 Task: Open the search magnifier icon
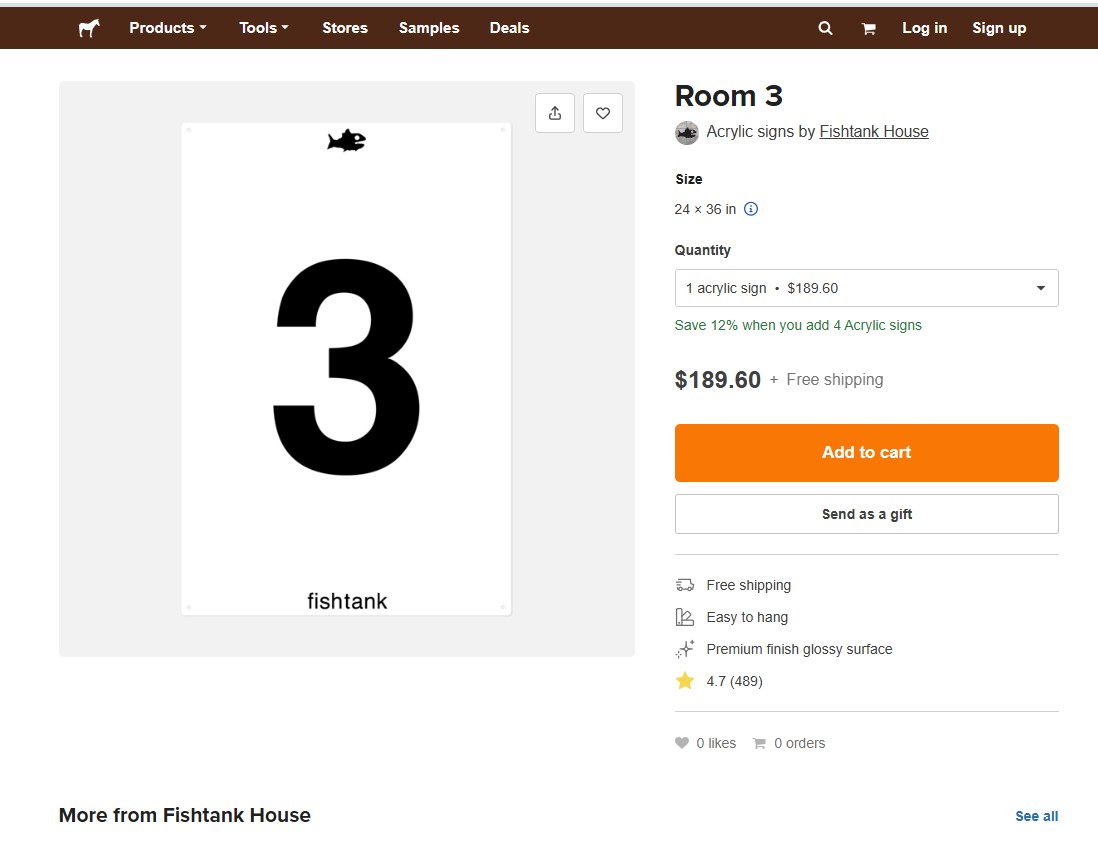click(x=826, y=28)
